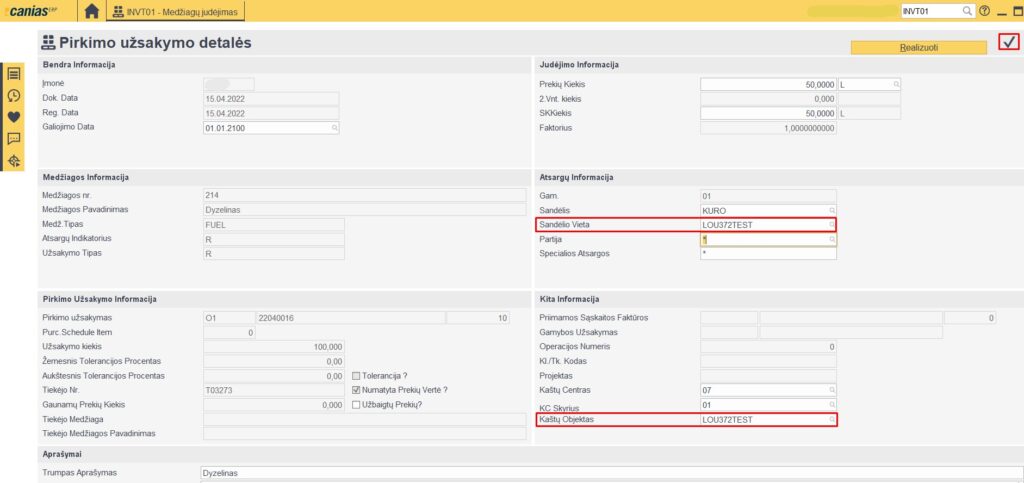Click the help question mark icon

point(985,11)
